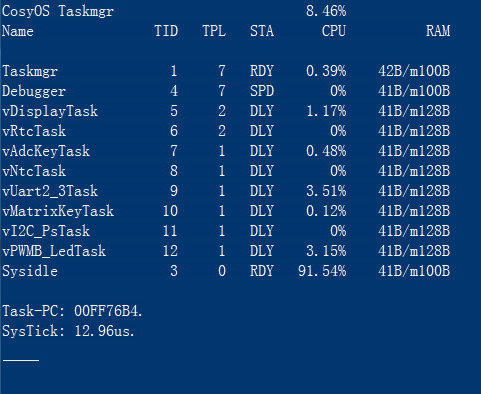Click the vRtcTask entry

[x=34, y=131]
